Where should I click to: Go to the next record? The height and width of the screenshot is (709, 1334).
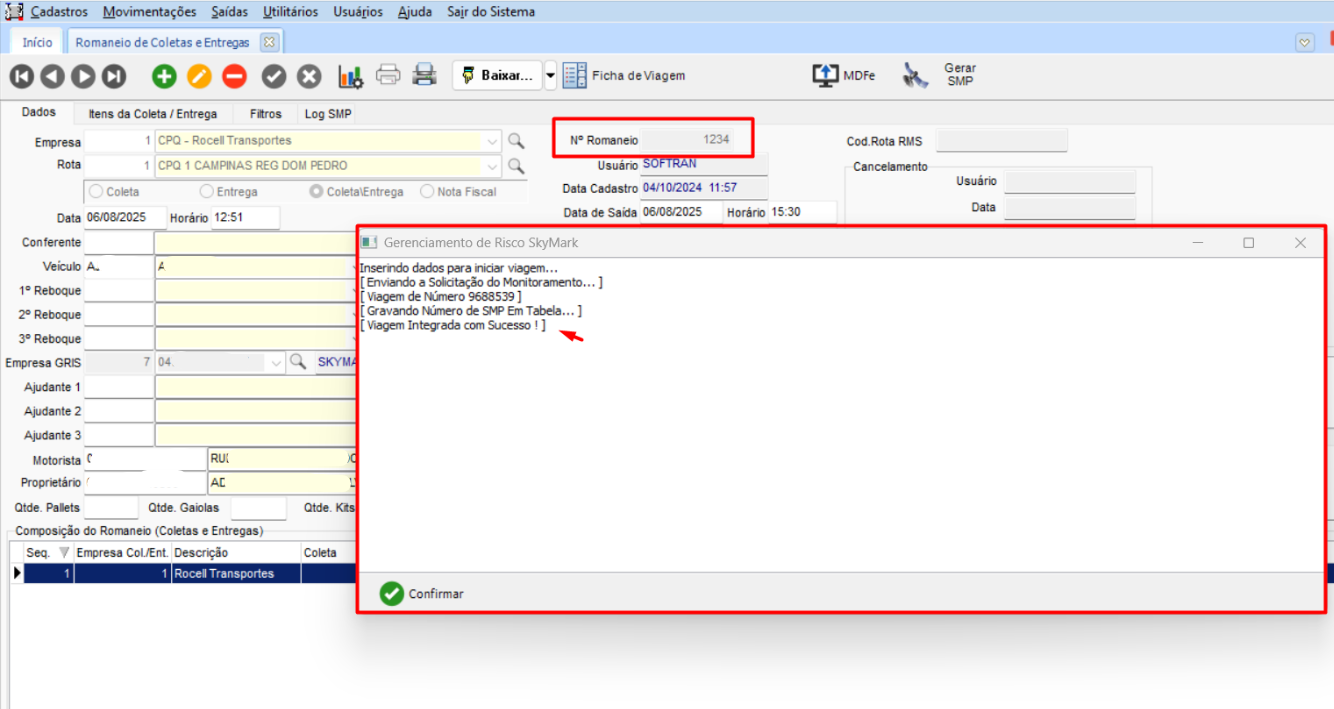click(x=84, y=76)
